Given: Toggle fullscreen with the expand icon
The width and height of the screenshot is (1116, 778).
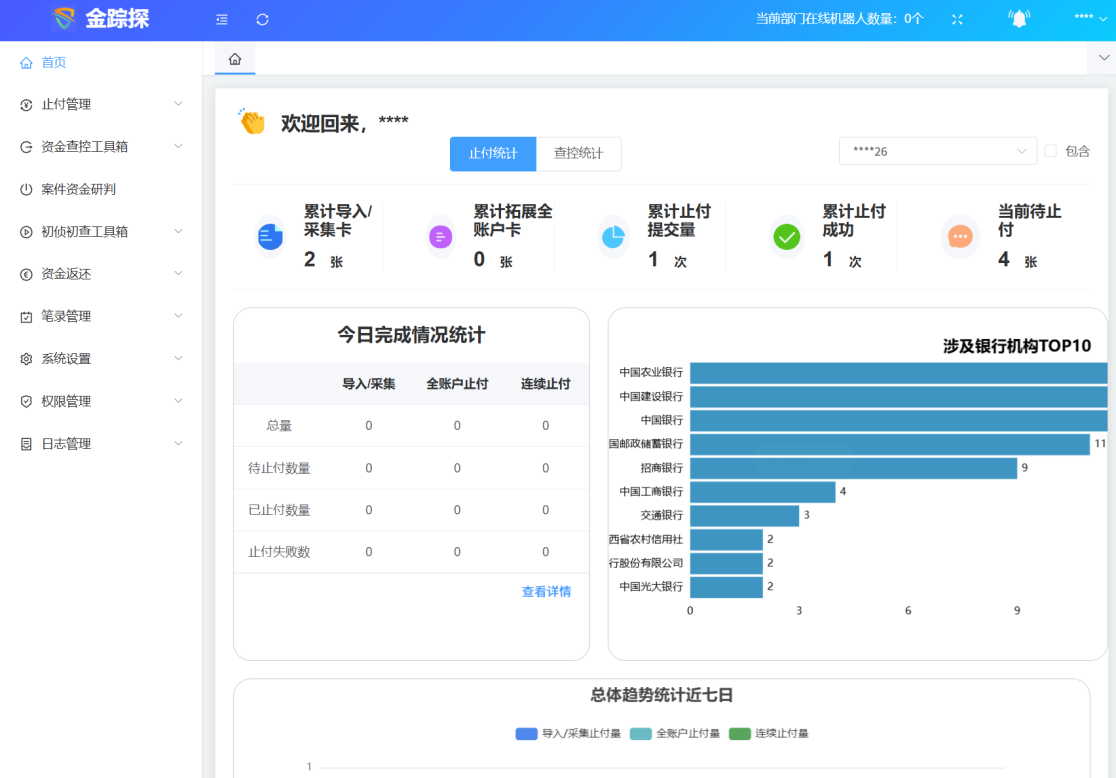Looking at the screenshot, I should tap(957, 19).
